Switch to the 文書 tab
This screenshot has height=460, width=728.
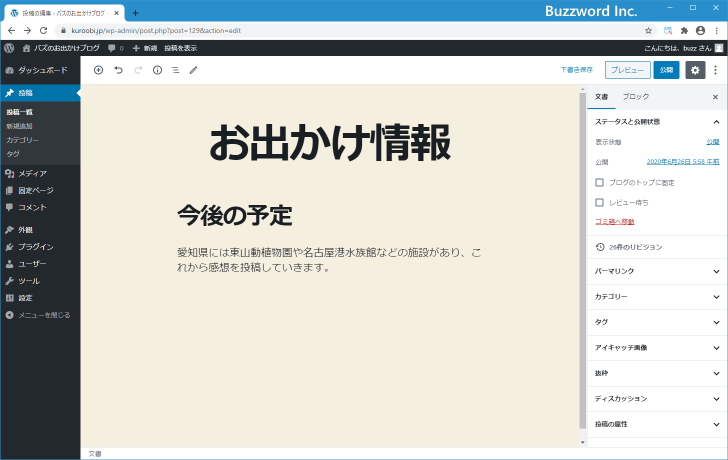[x=602, y=97]
